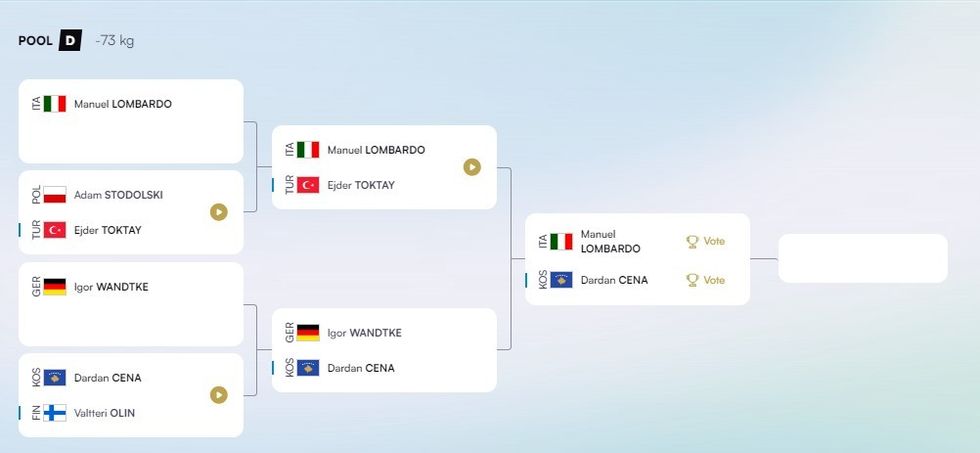Image resolution: width=980 pixels, height=453 pixels.
Task: Open Valtteri Olin's profile link
Action: (104, 413)
